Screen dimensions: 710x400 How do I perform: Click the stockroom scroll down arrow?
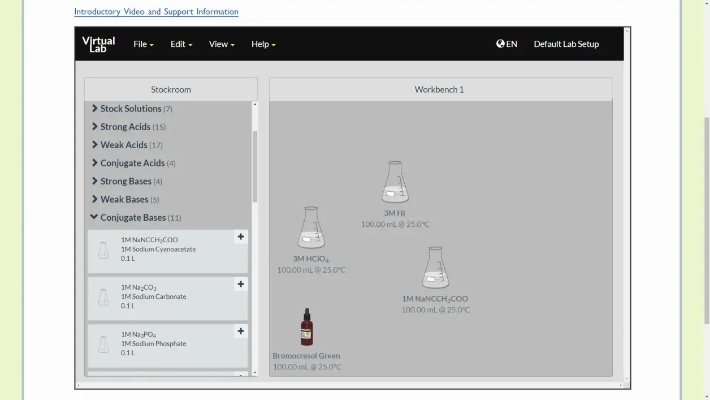[255, 373]
